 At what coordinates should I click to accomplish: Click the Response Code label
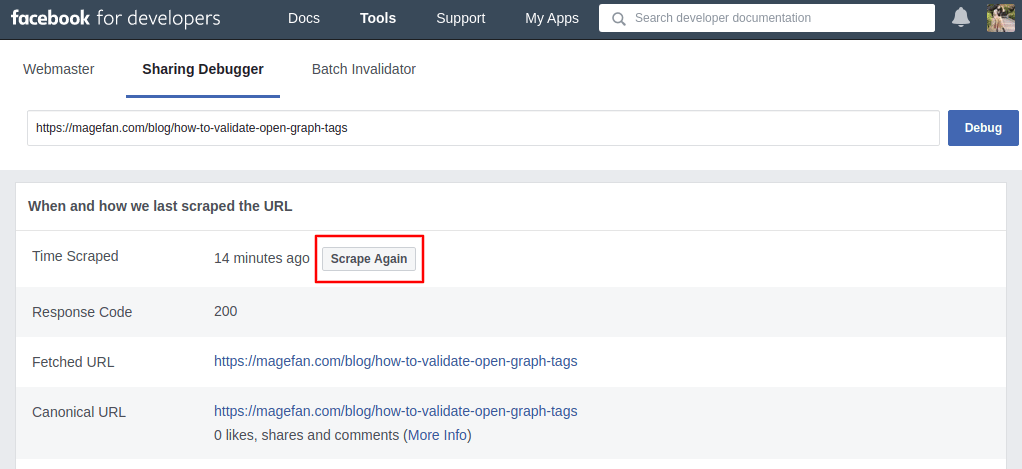[x=82, y=312]
